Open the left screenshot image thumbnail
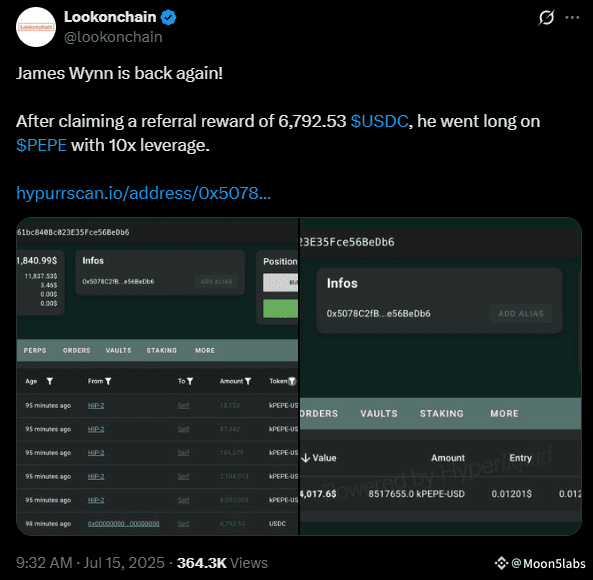Viewport: 593px width, 580px height. (x=157, y=376)
